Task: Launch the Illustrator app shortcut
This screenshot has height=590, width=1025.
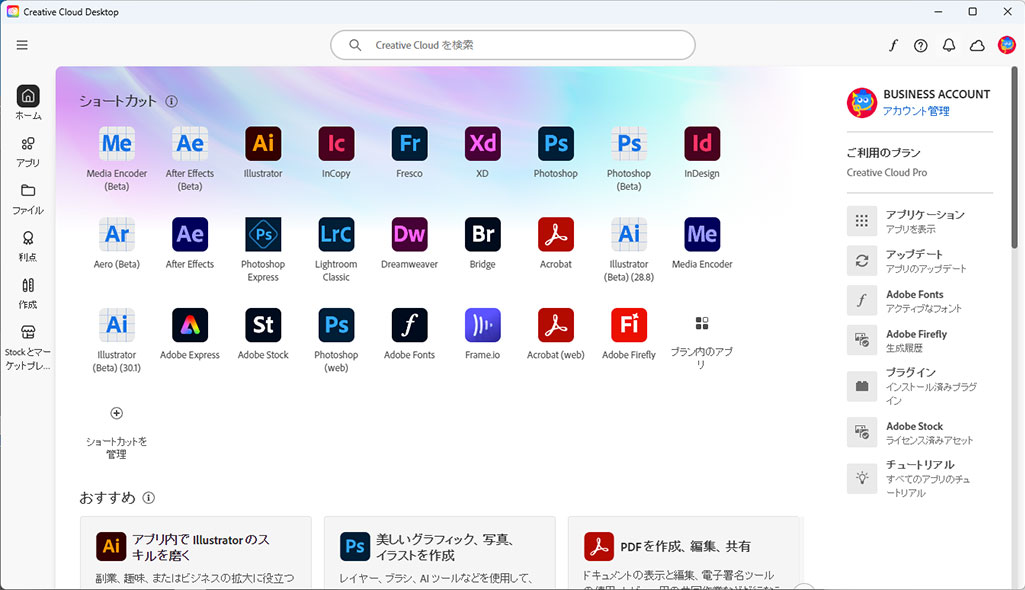Action: coord(263,144)
